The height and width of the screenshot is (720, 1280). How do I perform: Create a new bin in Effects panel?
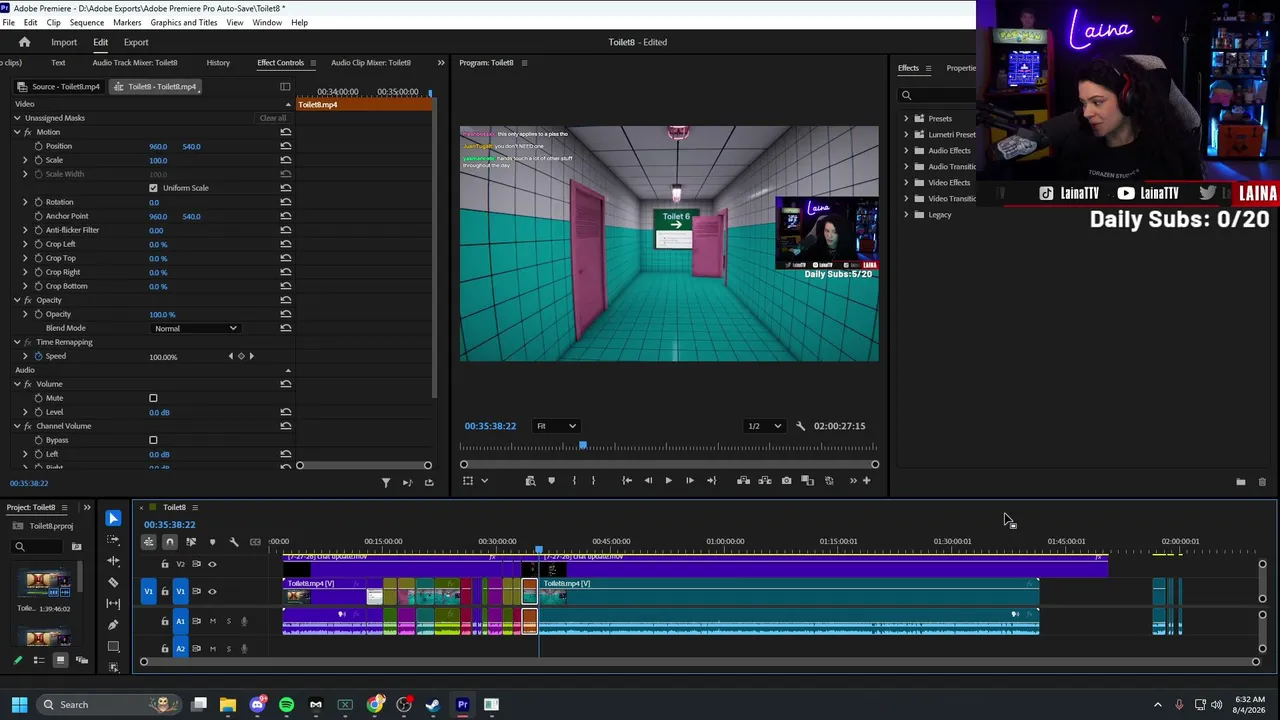point(1241,482)
